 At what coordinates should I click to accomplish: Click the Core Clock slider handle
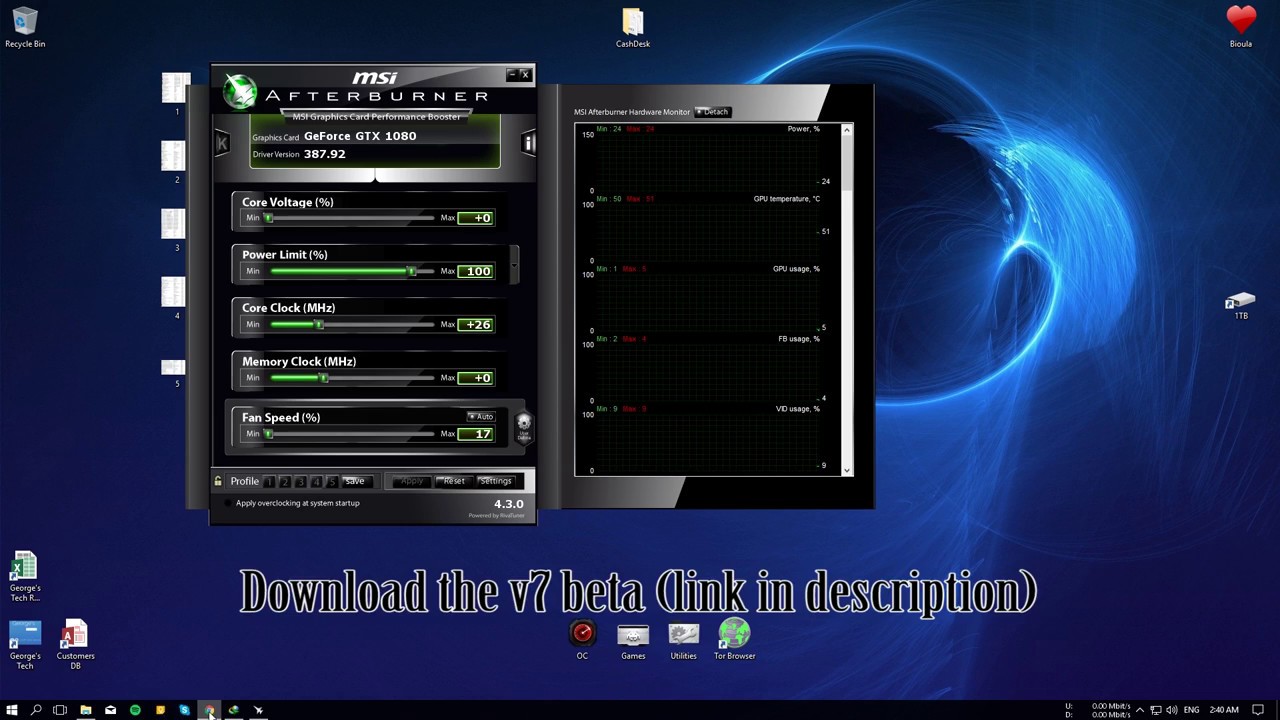(319, 324)
